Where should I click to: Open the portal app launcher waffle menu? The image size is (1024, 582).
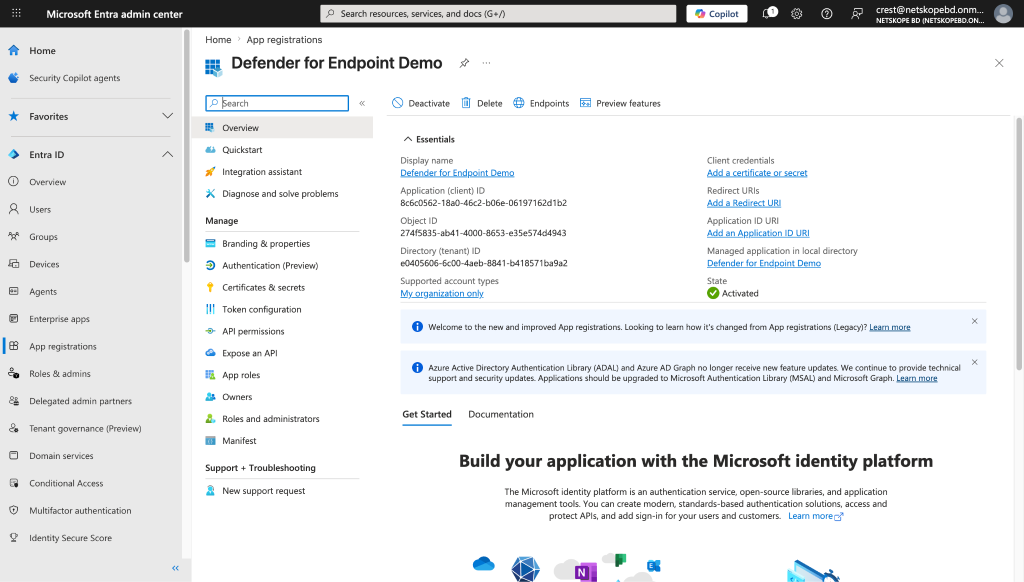[16, 13]
